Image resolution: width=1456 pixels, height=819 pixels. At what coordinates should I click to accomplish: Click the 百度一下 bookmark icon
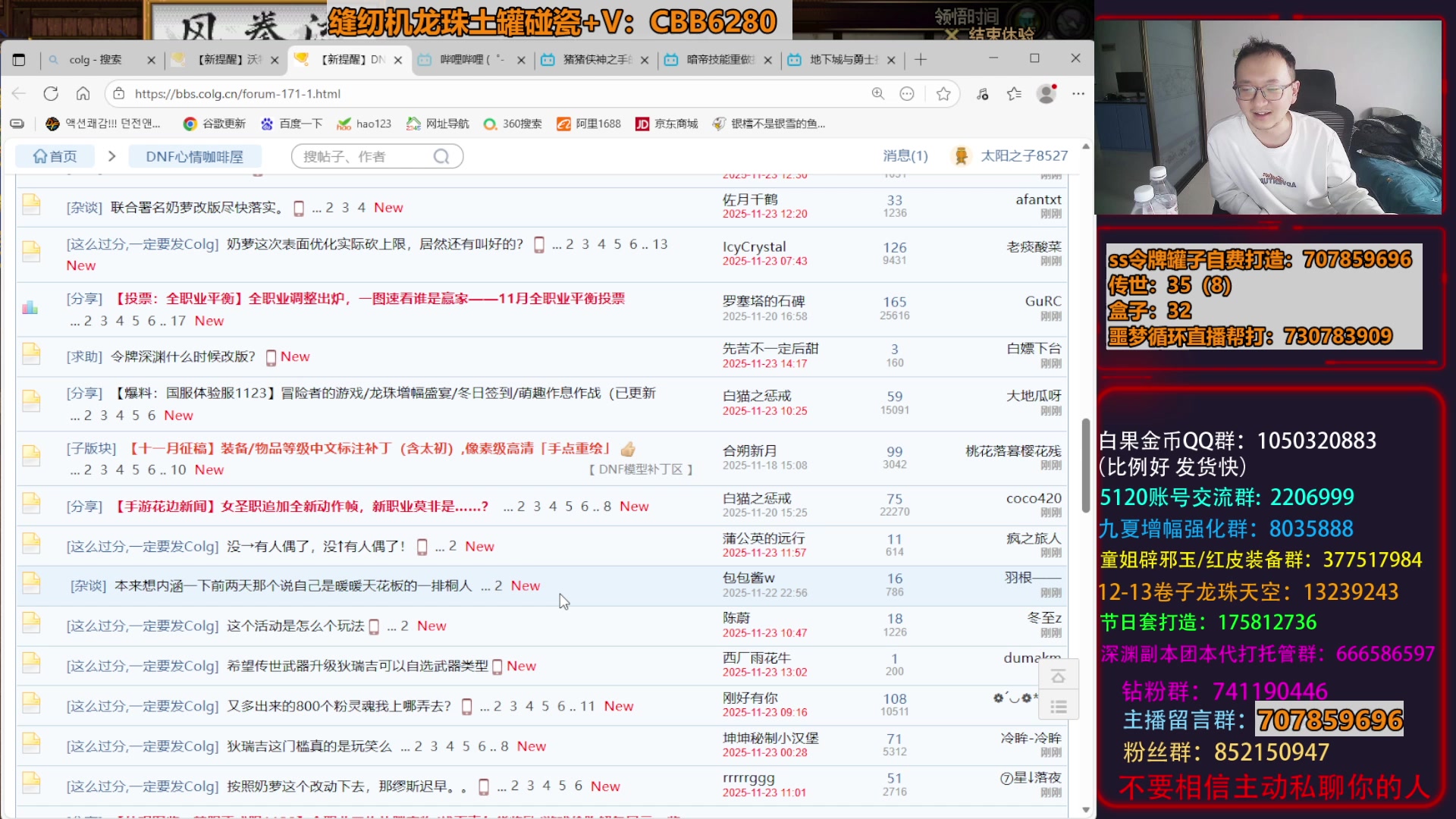click(x=267, y=124)
